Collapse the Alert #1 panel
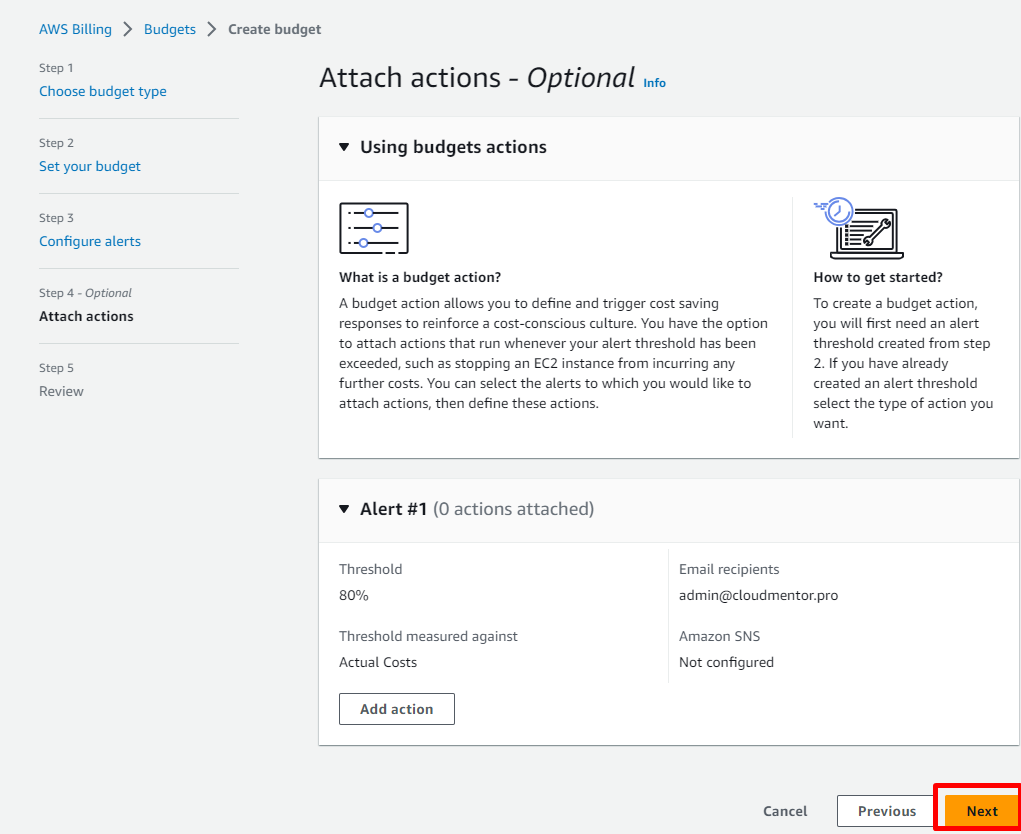The height and width of the screenshot is (834, 1021). [x=344, y=509]
